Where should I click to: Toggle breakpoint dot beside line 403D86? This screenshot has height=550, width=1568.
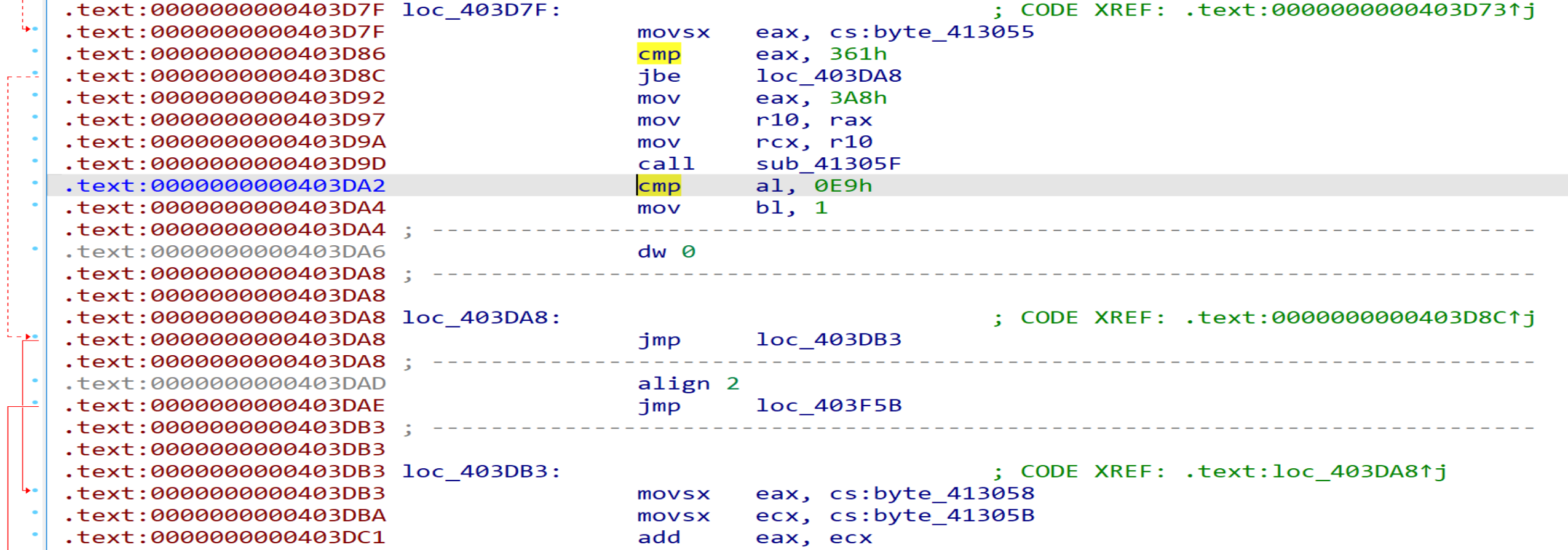point(35,51)
